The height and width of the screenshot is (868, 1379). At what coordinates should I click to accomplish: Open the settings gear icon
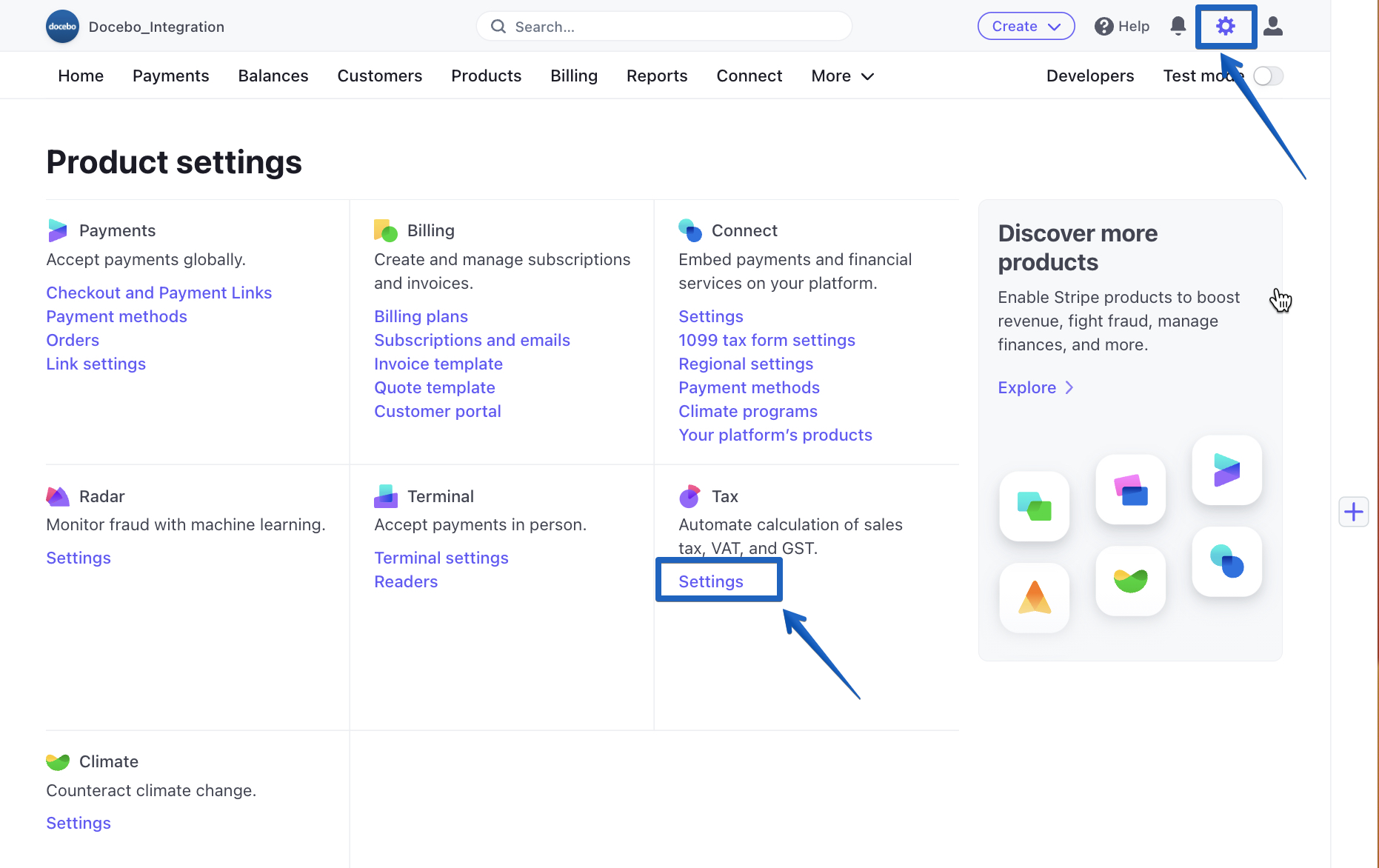coord(1226,27)
